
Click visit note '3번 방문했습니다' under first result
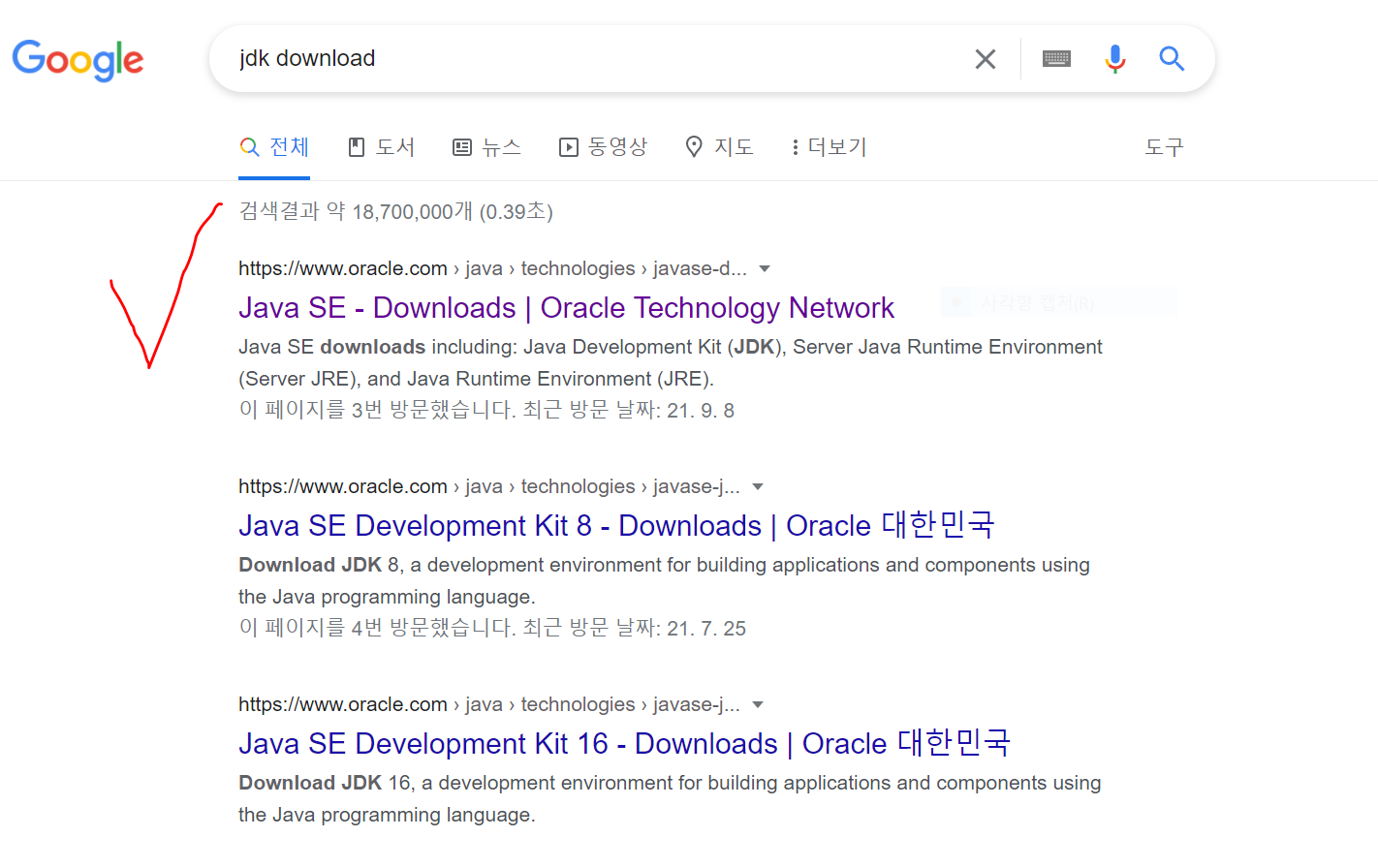pos(486,410)
